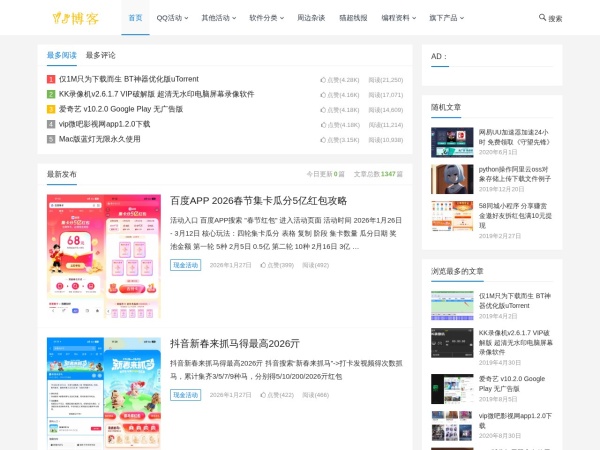
Task: Like the 百度APP 春节集卡 article
Action: [277, 265]
